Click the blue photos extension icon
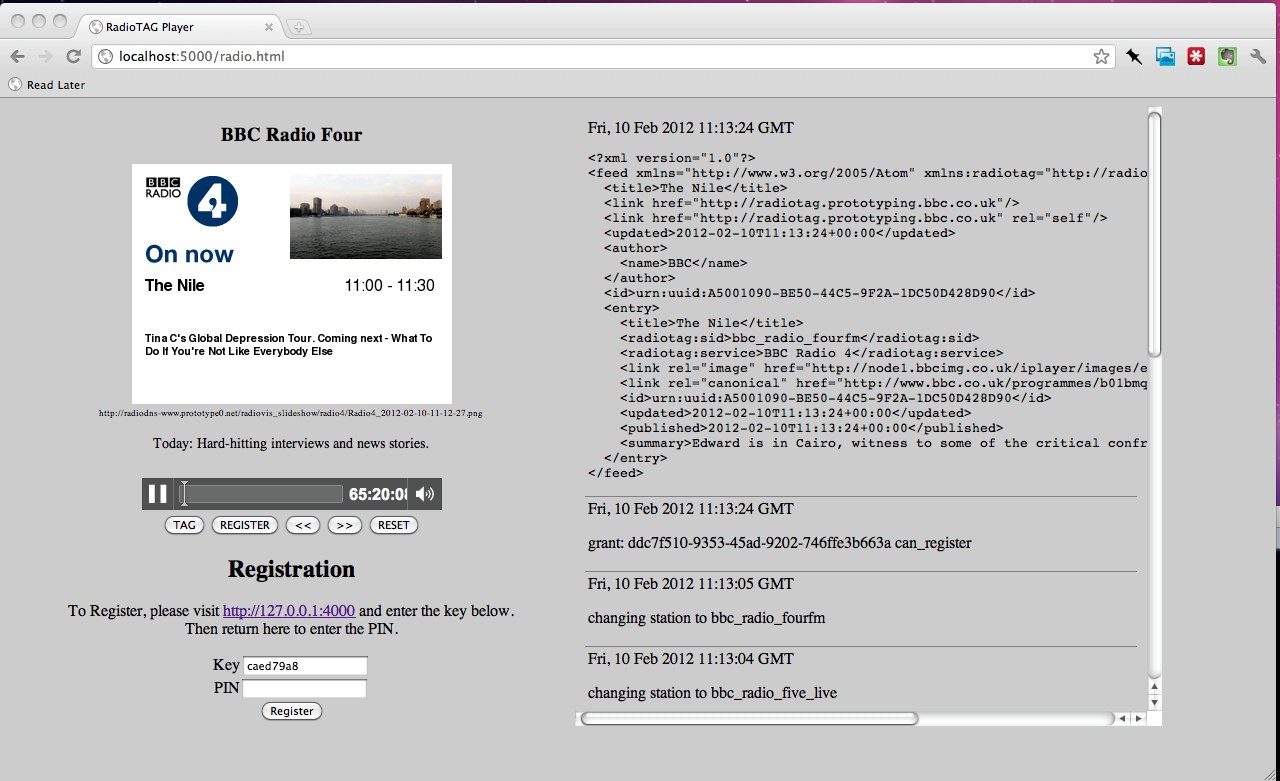 point(1165,56)
